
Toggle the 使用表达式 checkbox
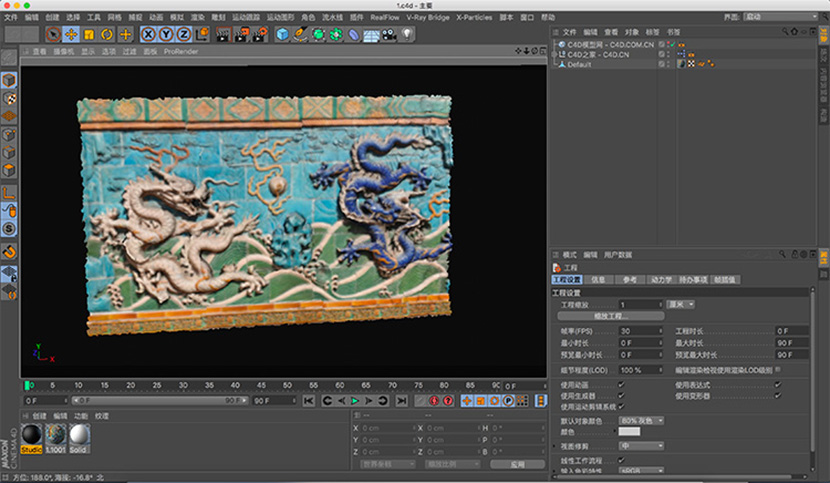pos(778,385)
